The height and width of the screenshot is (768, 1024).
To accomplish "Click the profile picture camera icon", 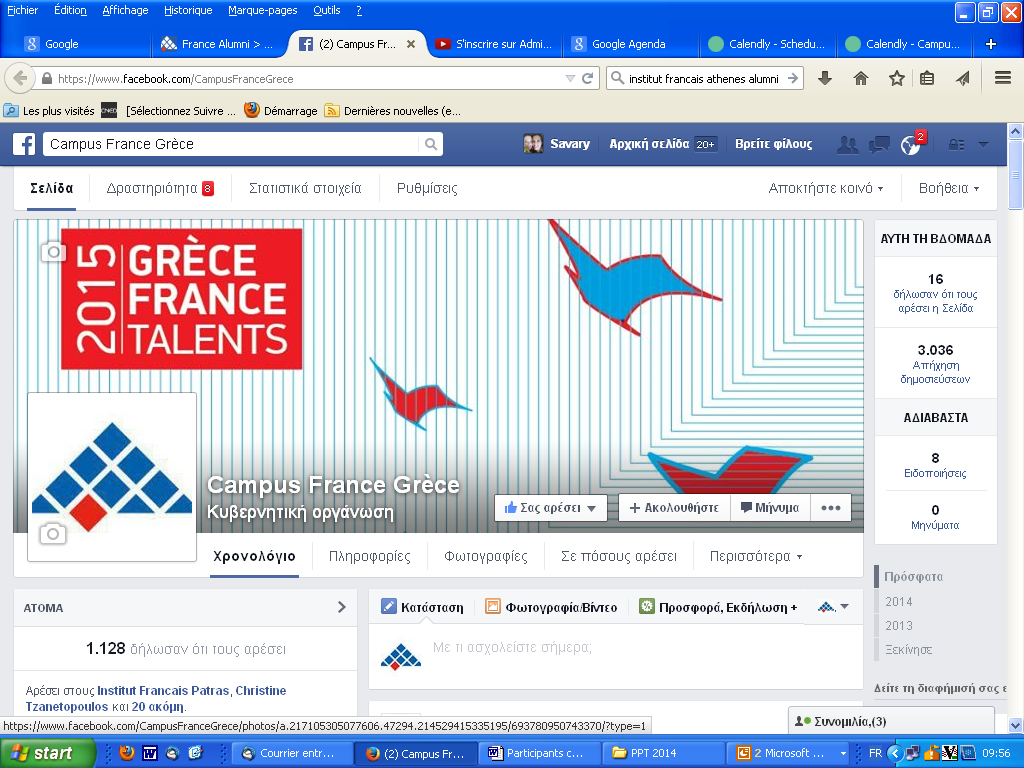I will click(53, 534).
